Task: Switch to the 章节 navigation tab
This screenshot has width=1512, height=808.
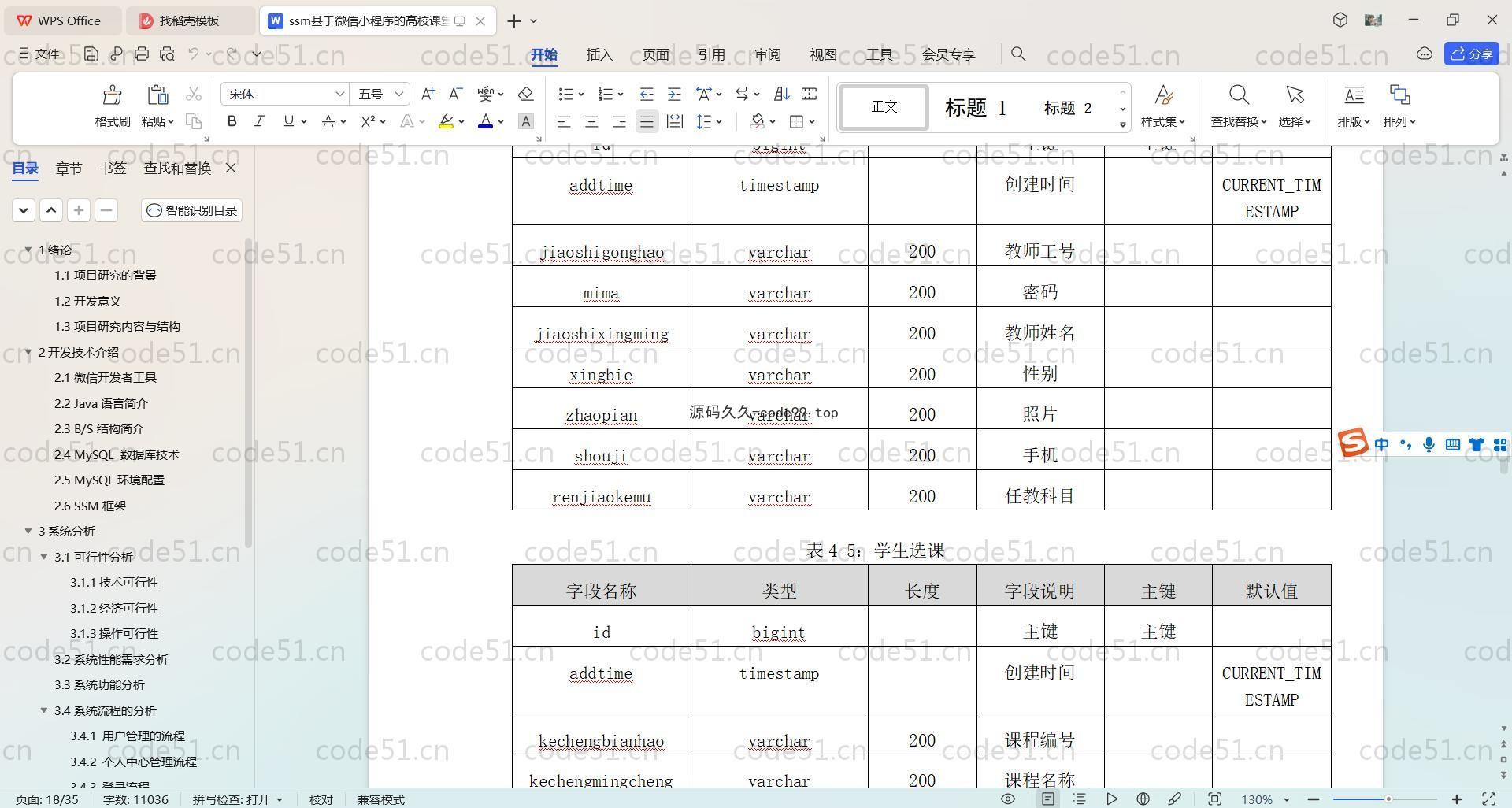Action: point(69,168)
